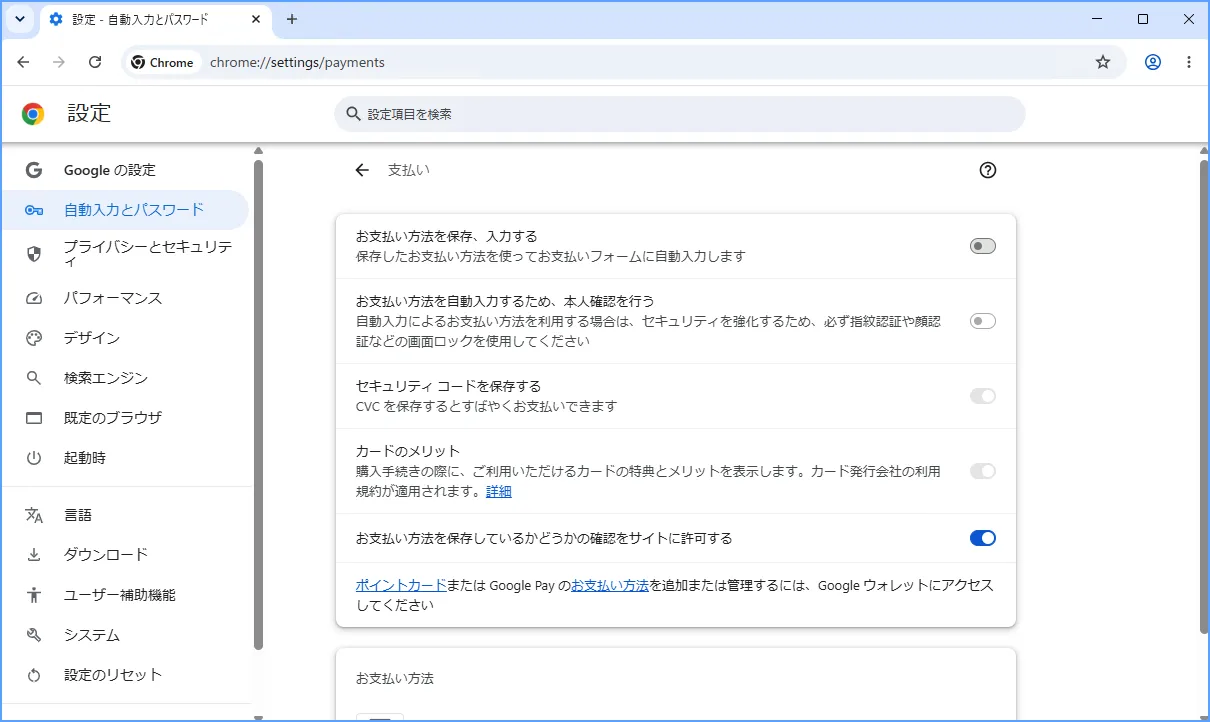This screenshot has width=1210, height=722.
Task: Click the key icon for 自動入力
Action: pos(34,210)
